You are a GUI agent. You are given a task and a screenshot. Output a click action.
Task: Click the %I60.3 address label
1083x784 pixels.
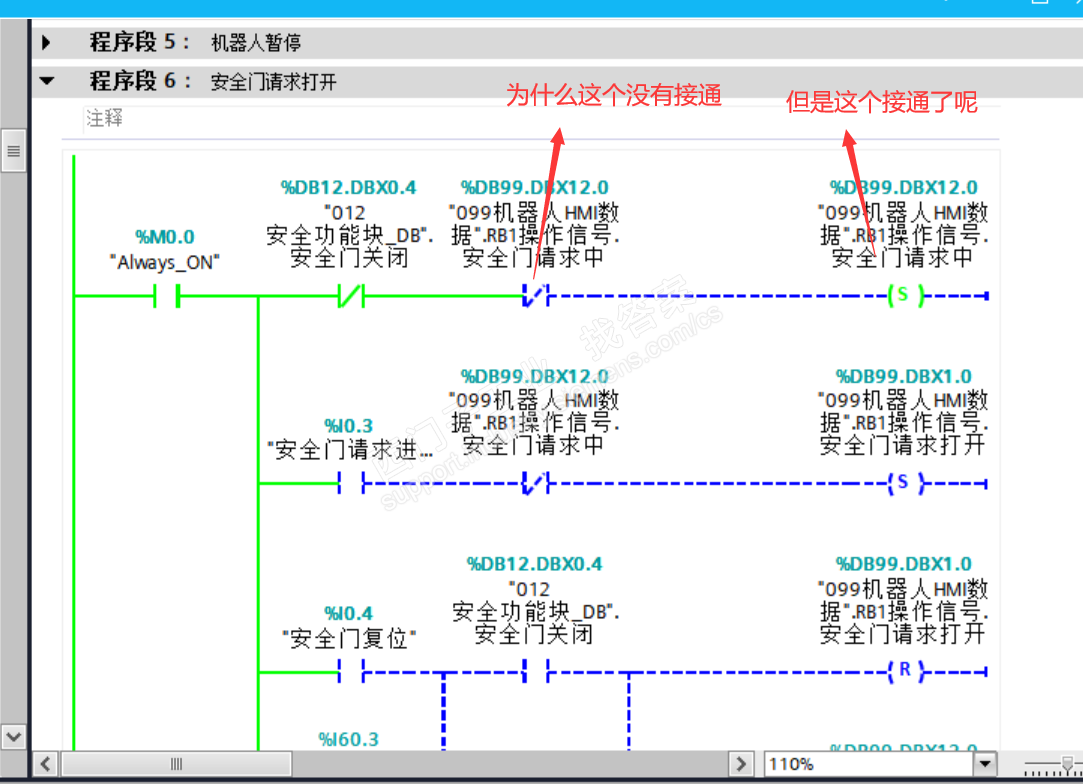[349, 739]
